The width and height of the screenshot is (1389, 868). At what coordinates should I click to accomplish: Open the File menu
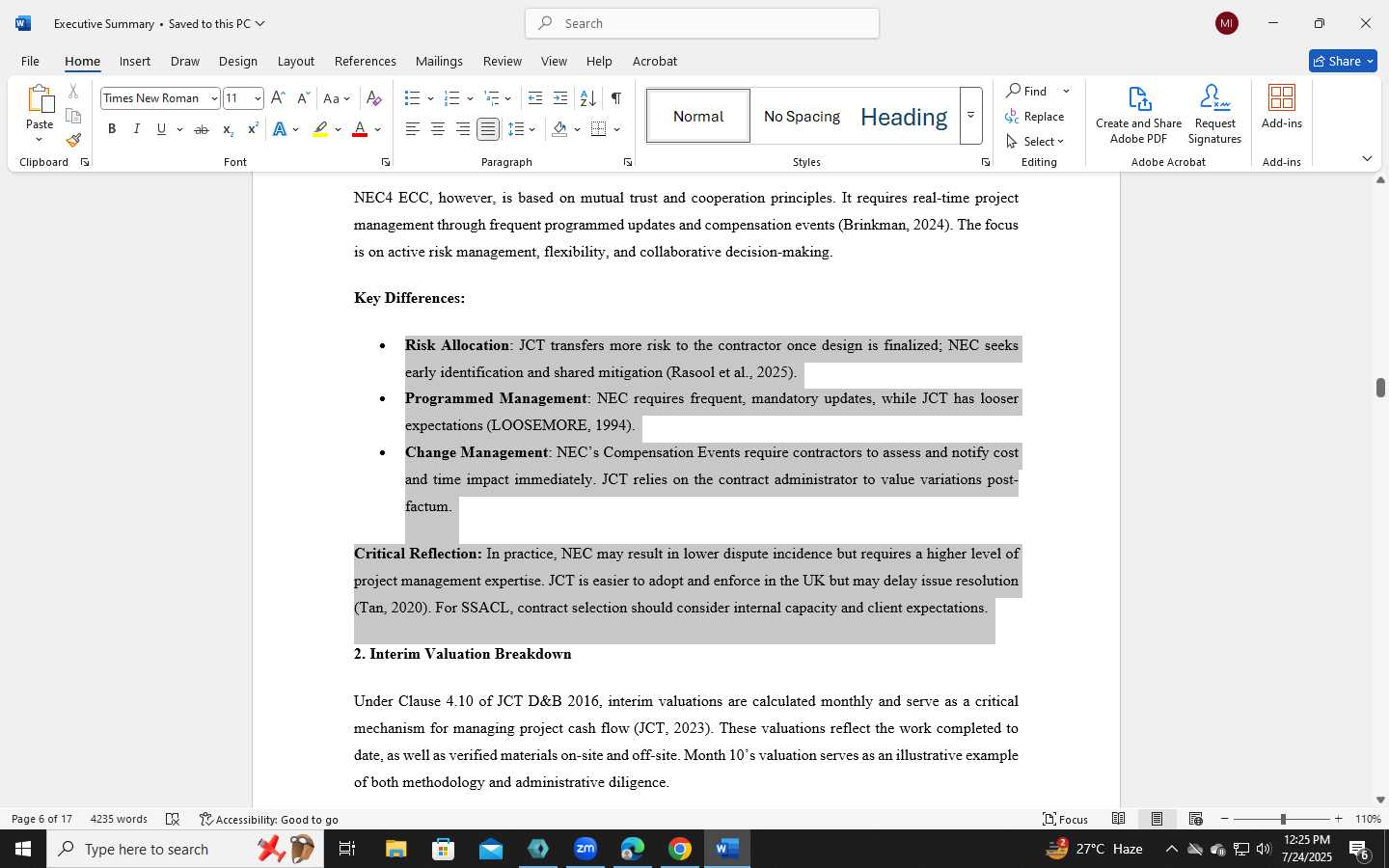pyautogui.click(x=30, y=61)
